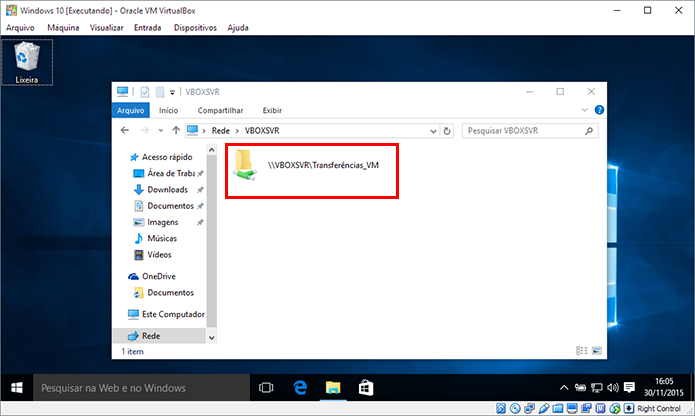Select Downloads in navigation pane
This screenshot has width=695, height=416.
coord(162,190)
